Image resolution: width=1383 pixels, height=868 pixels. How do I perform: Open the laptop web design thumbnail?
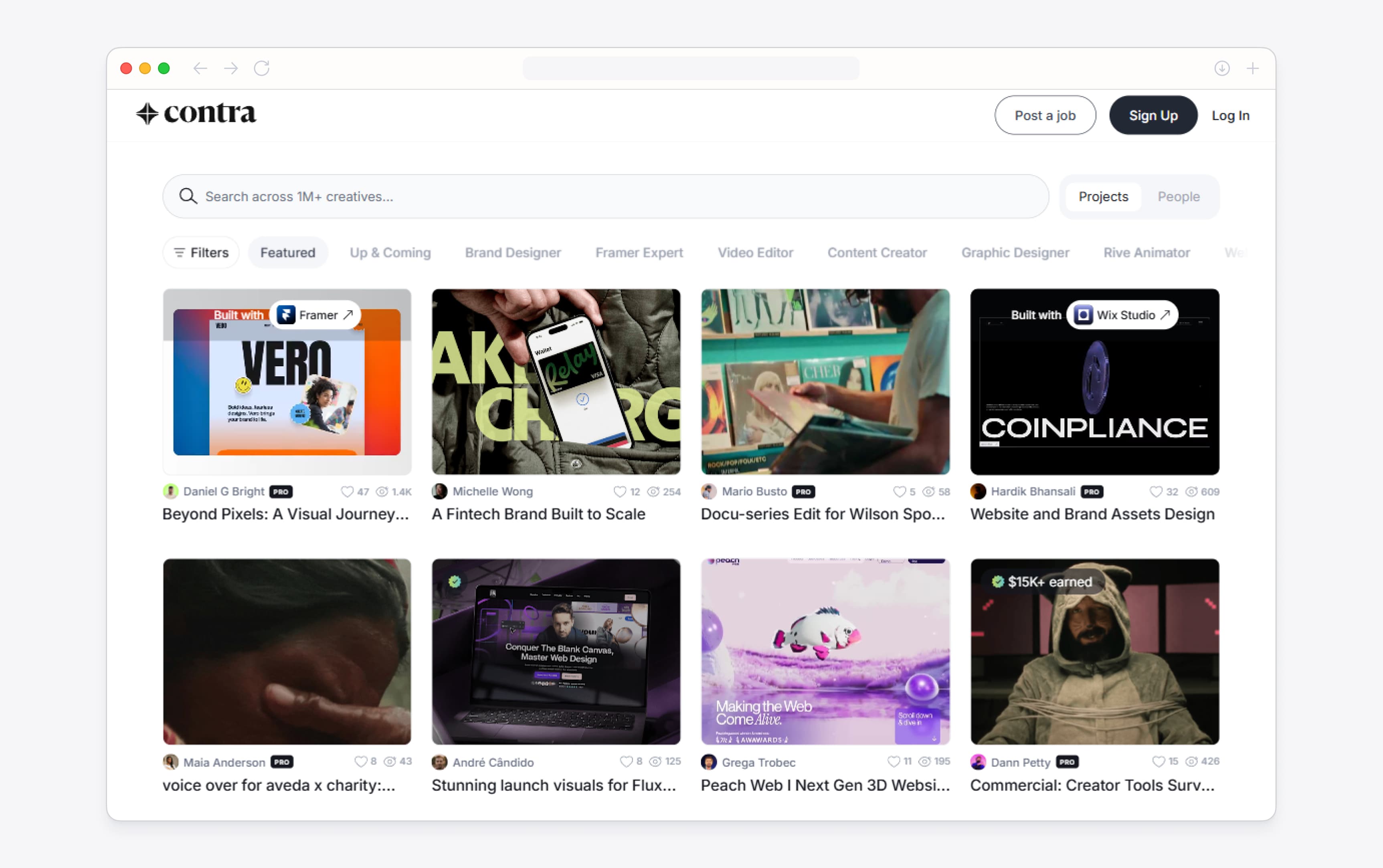point(556,652)
